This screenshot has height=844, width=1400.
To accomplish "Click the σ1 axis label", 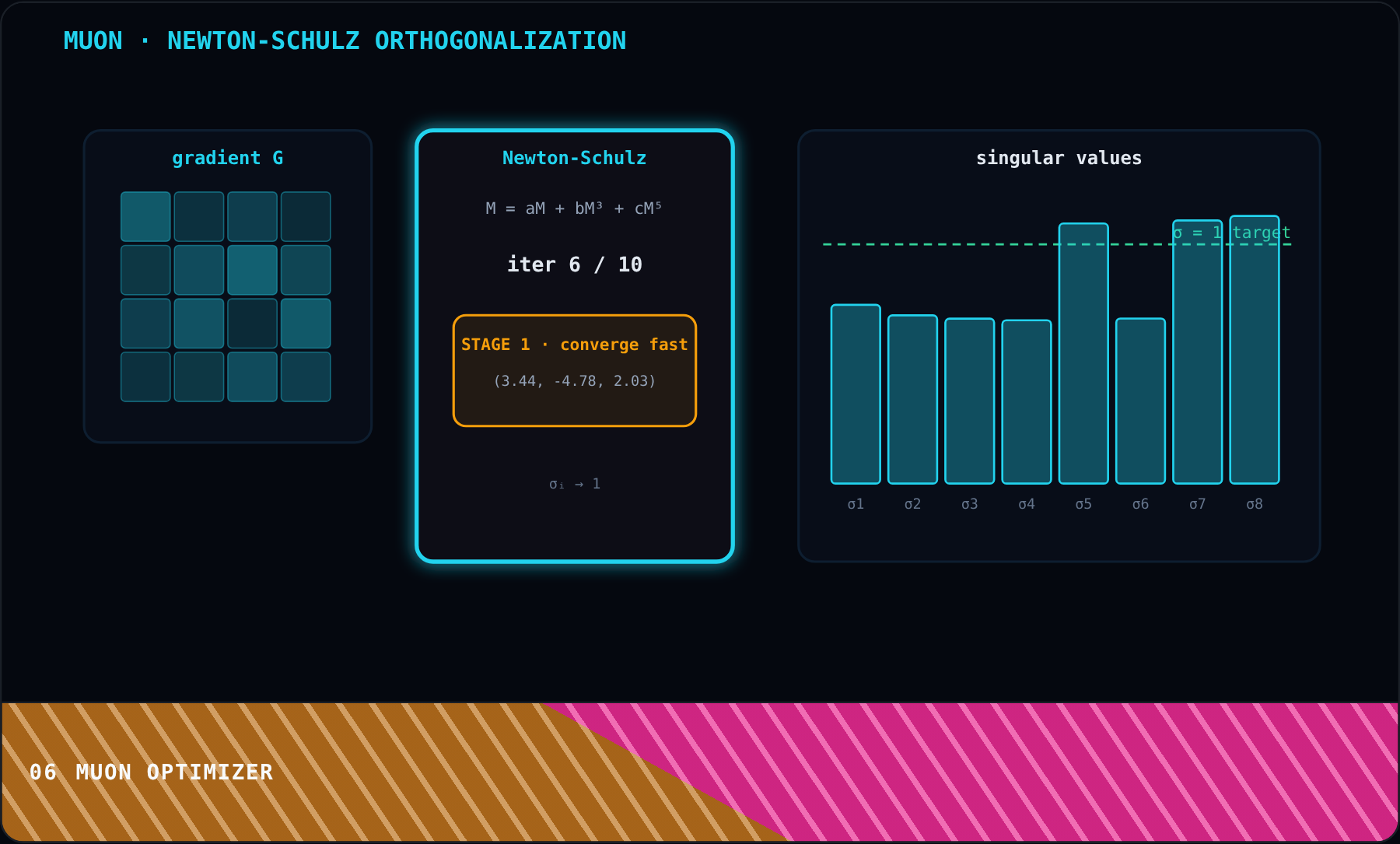I will point(856,504).
